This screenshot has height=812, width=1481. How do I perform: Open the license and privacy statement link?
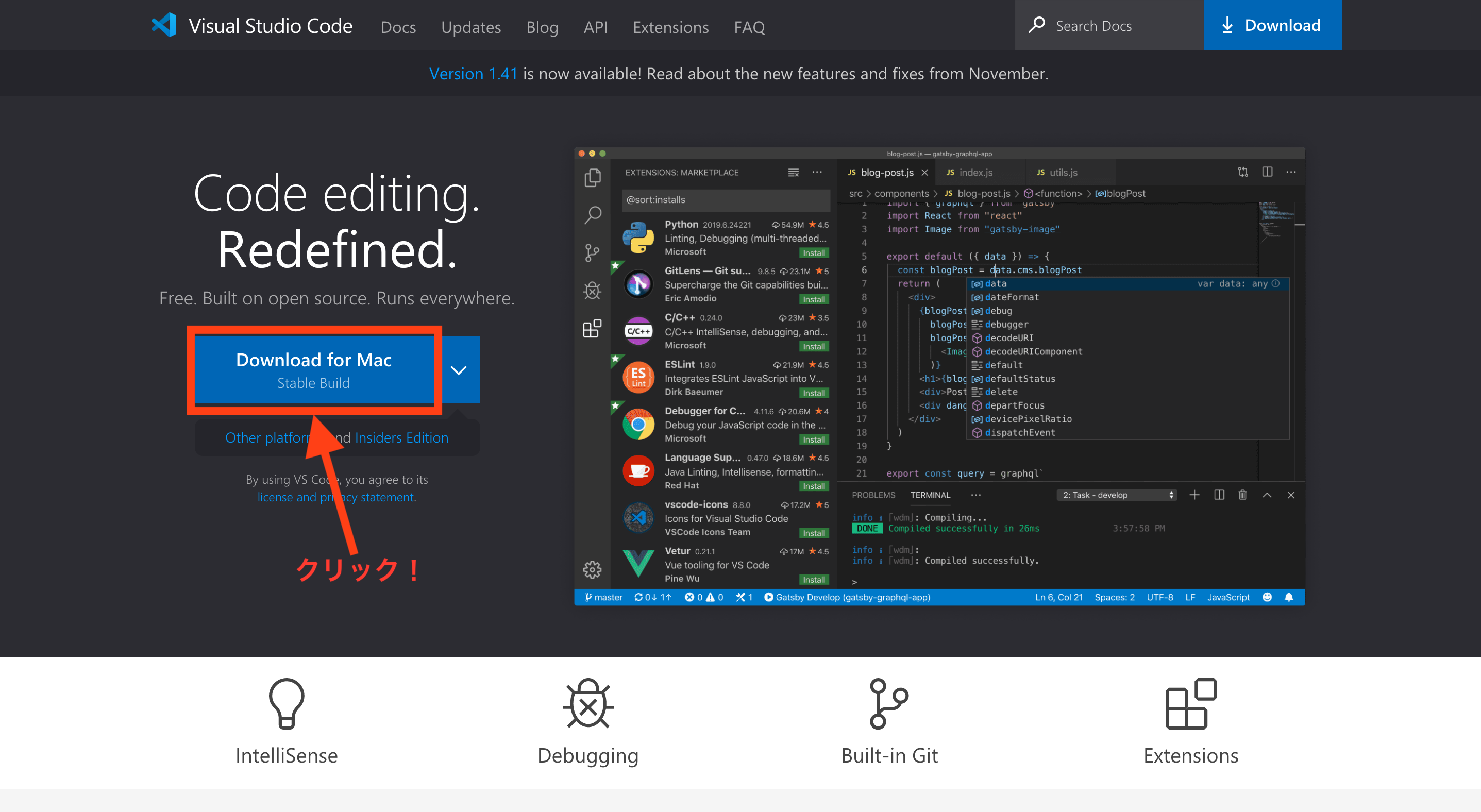(336, 497)
